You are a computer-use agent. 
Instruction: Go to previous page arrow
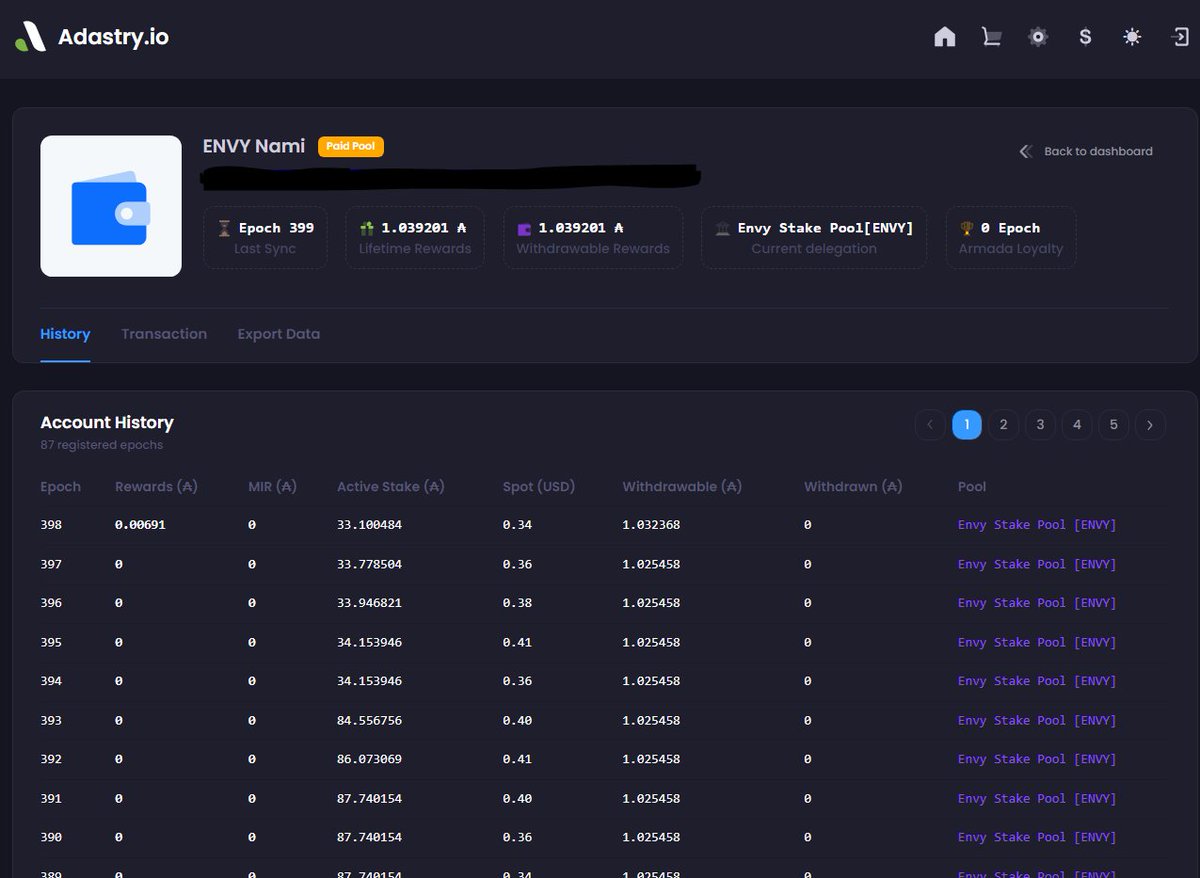(930, 425)
